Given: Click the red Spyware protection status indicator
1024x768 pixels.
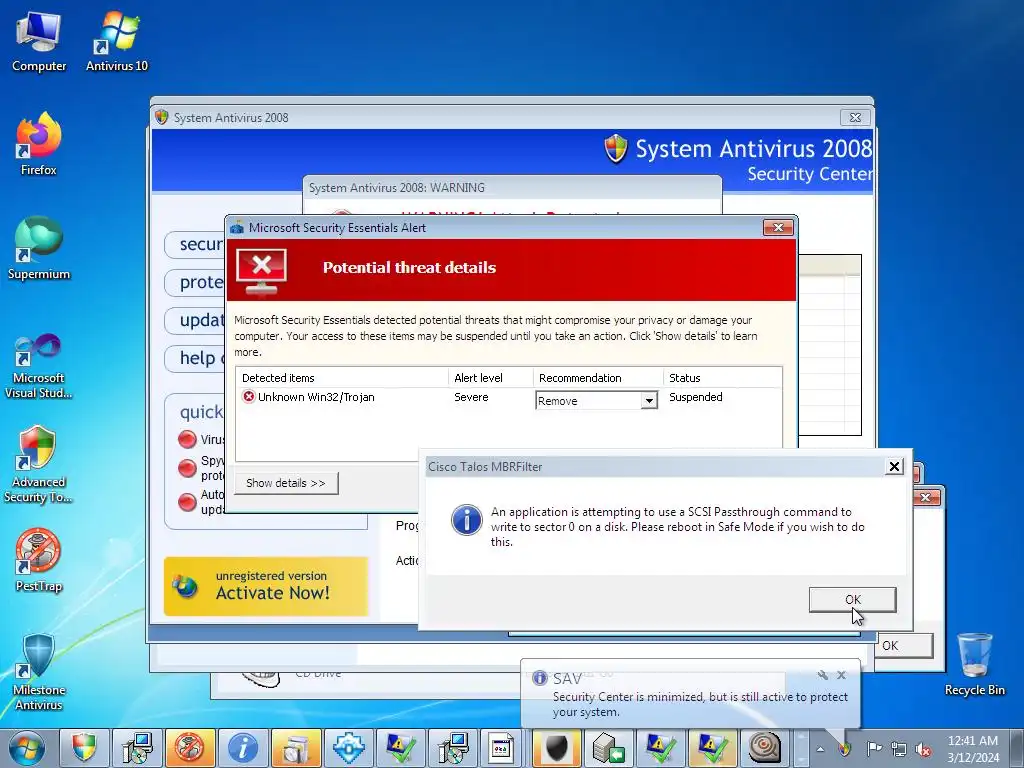Looking at the screenshot, I should tap(187, 468).
